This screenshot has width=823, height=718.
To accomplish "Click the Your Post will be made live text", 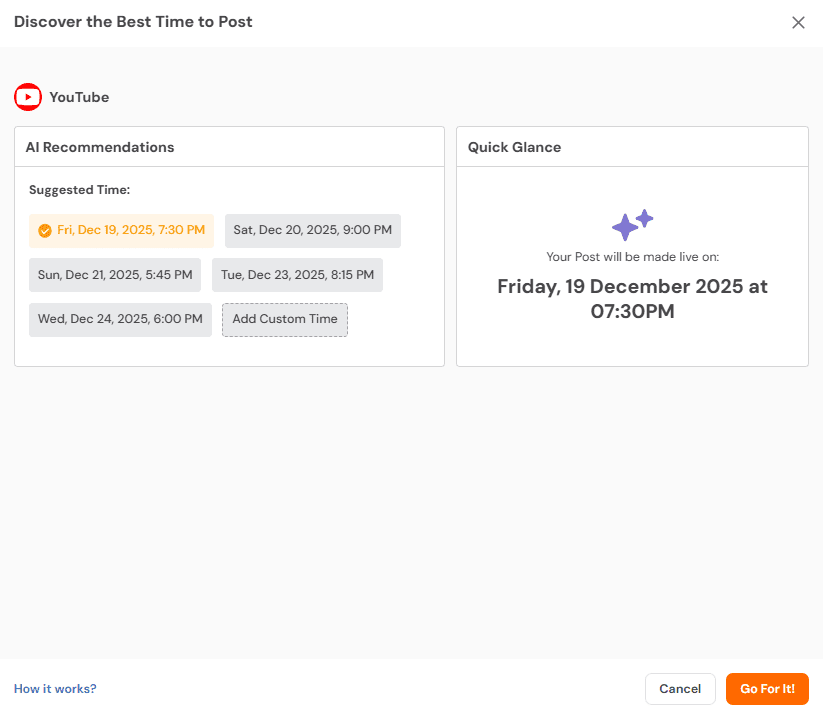I will pos(632,257).
